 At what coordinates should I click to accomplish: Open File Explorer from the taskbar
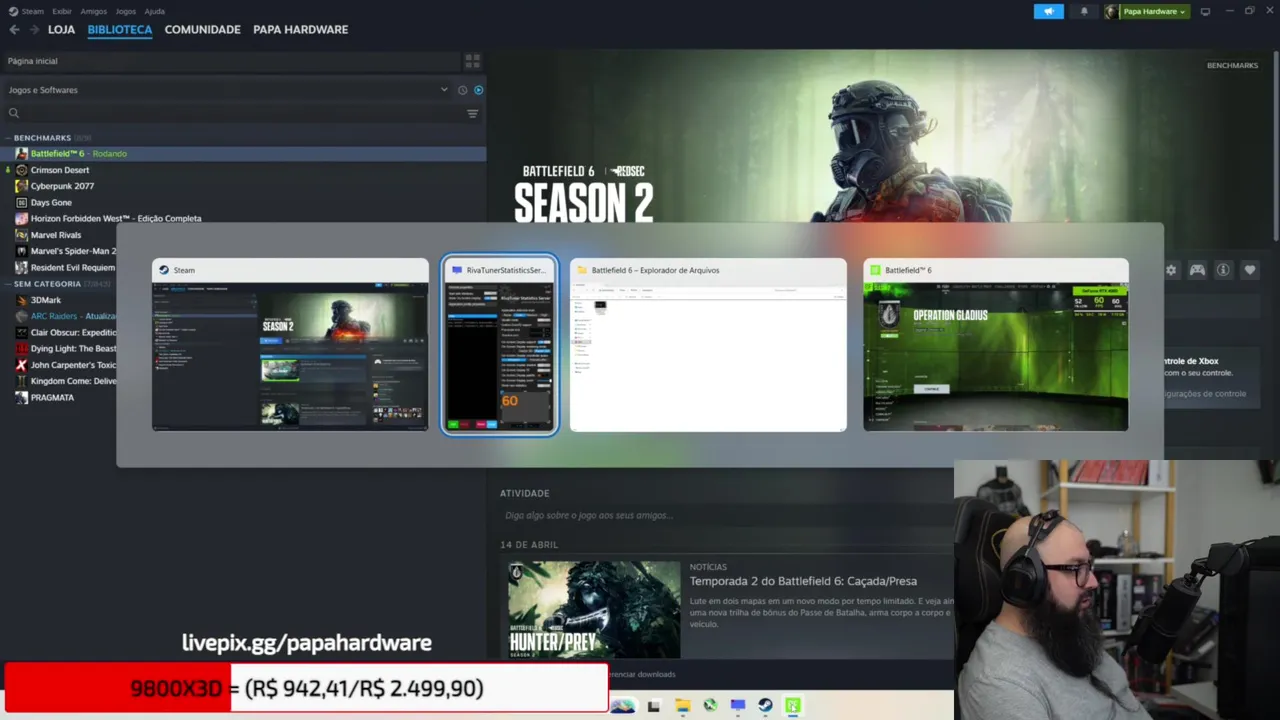(x=682, y=706)
